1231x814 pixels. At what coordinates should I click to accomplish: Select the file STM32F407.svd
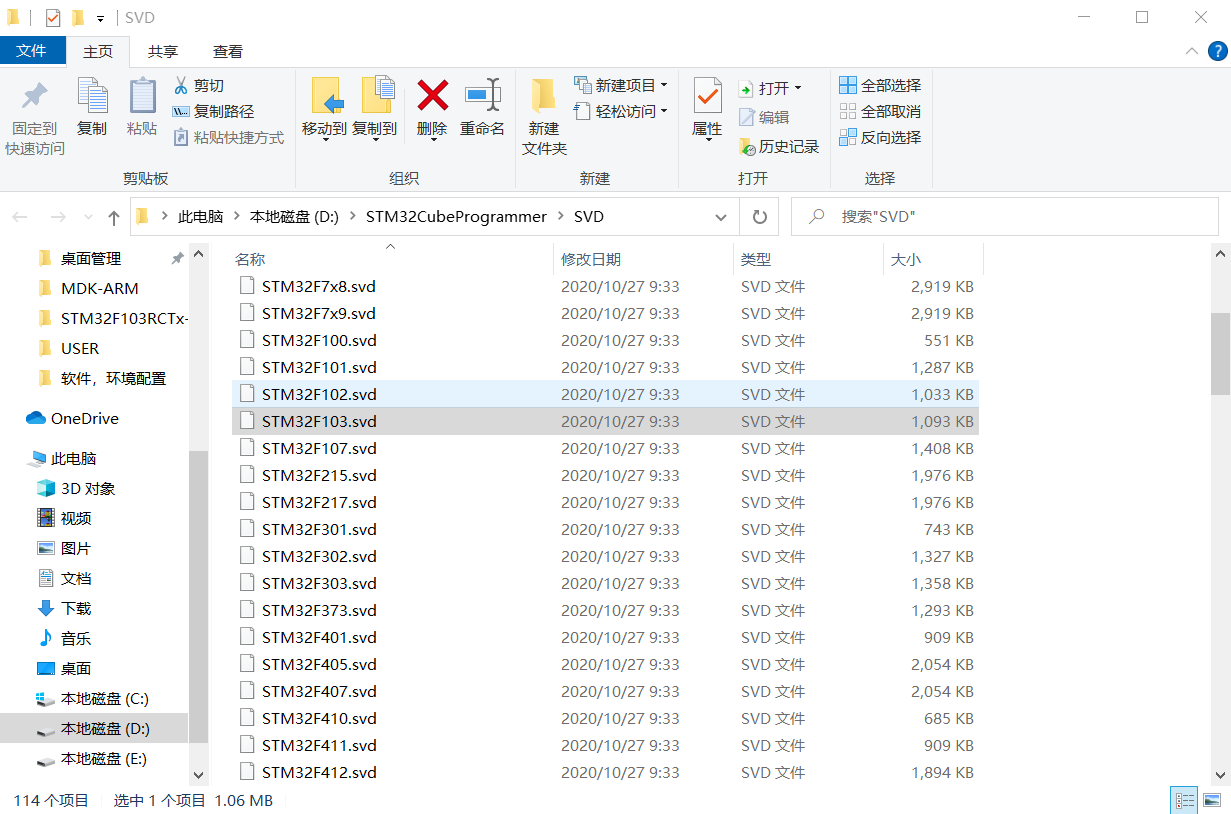[x=605, y=691]
